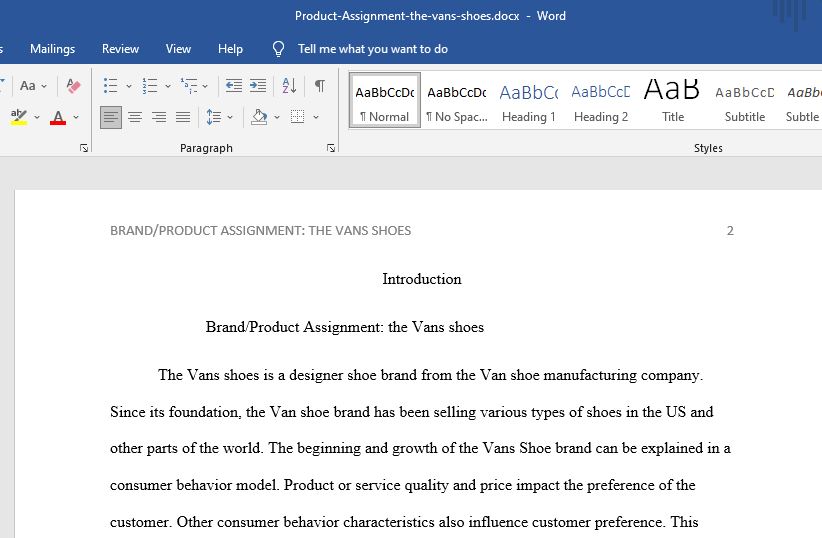
Task: Apply the Normal style
Action: click(385, 100)
